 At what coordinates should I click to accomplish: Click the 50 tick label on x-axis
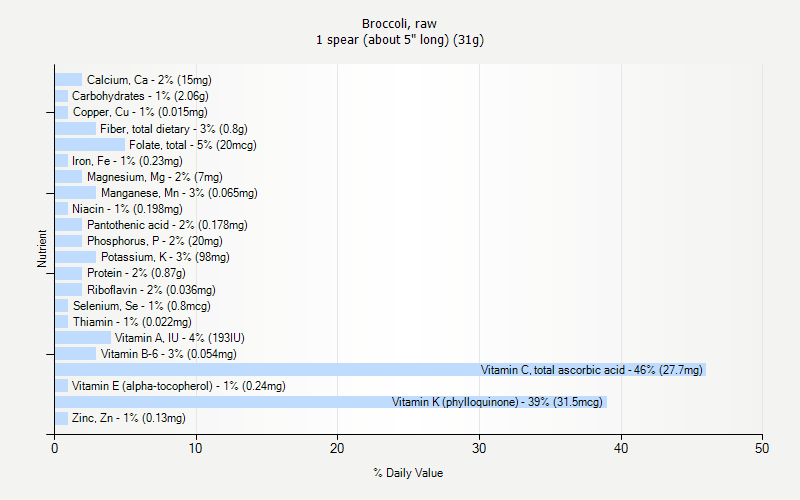click(x=763, y=448)
